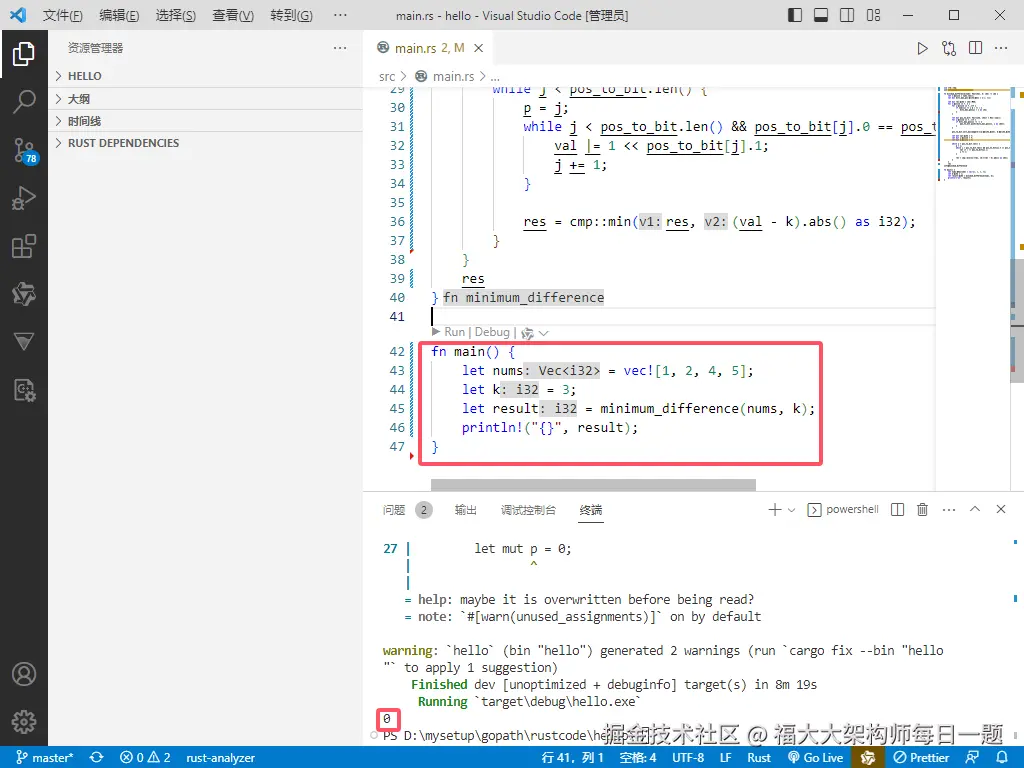The image size is (1024, 768).
Task: Click the triangle icon in activity bar
Action: coord(24,341)
